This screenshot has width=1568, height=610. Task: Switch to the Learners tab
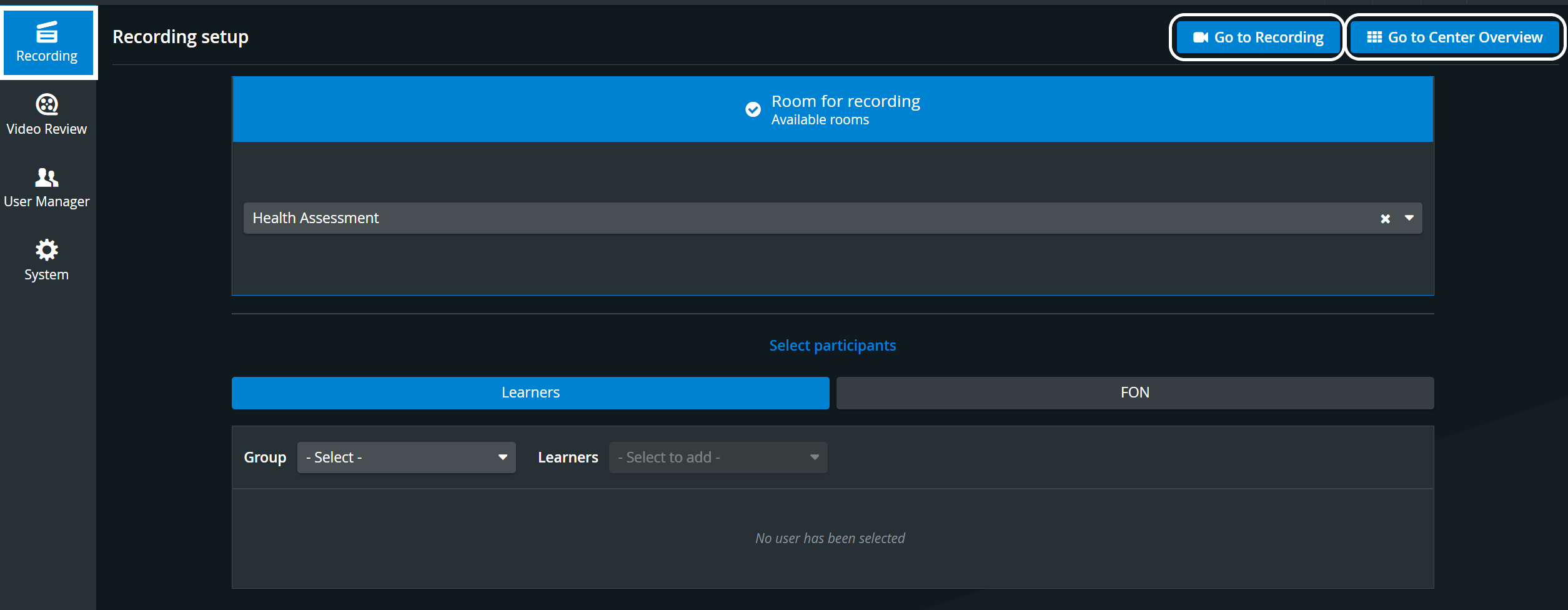[530, 392]
